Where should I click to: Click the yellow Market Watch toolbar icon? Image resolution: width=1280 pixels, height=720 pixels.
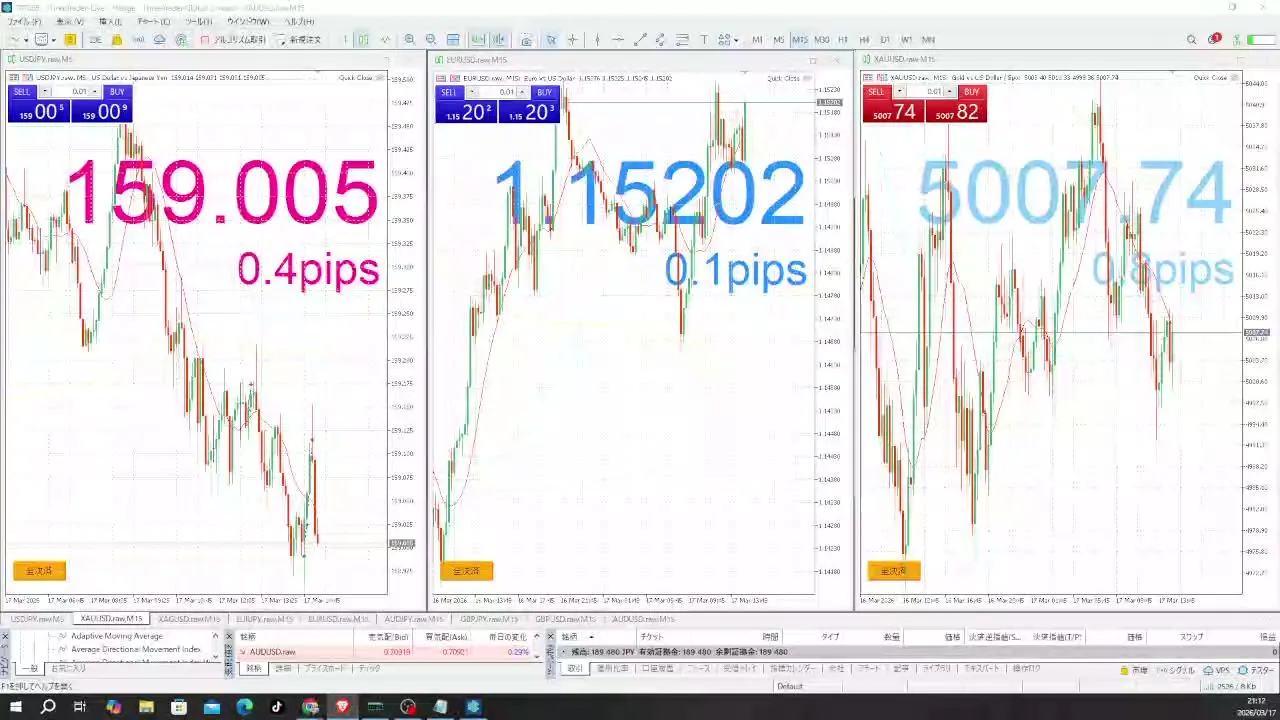70,40
